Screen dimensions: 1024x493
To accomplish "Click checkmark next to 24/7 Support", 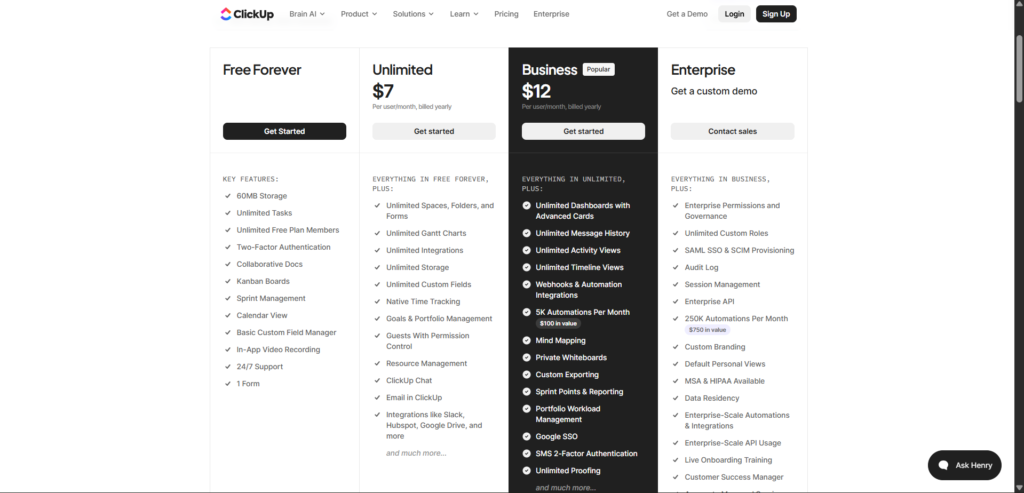I will pos(228,367).
